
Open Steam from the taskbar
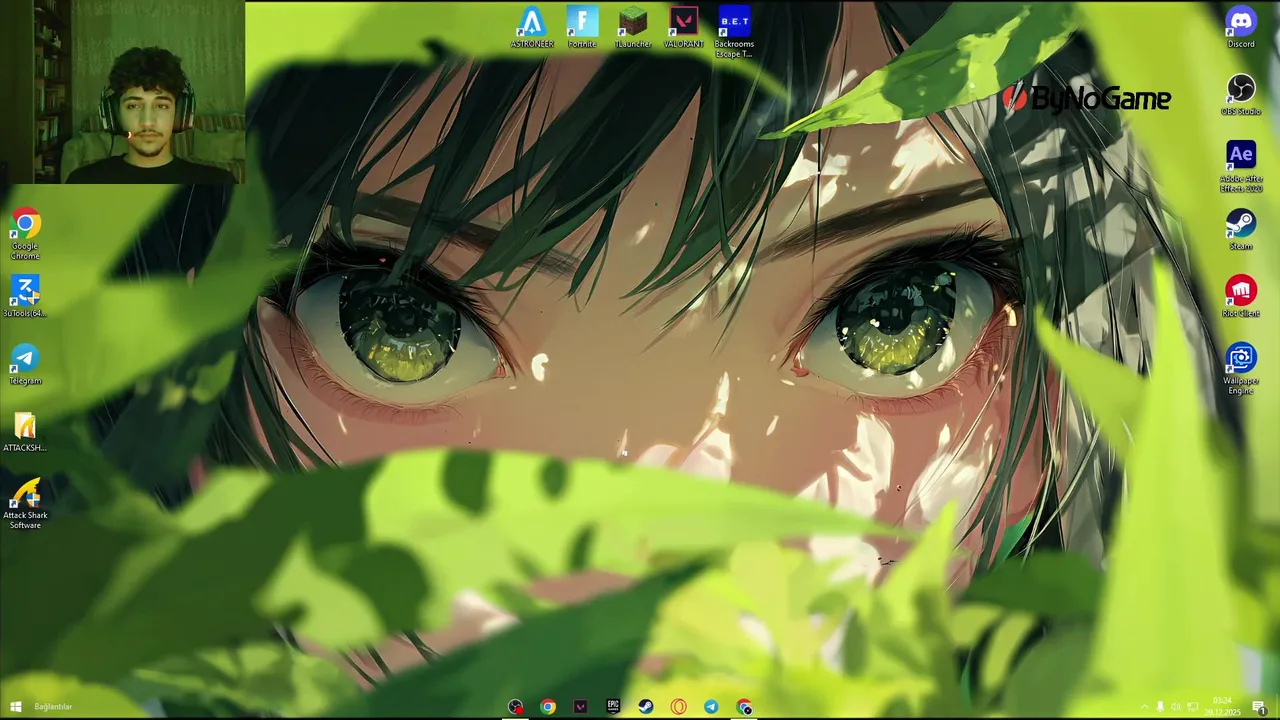[x=646, y=707]
